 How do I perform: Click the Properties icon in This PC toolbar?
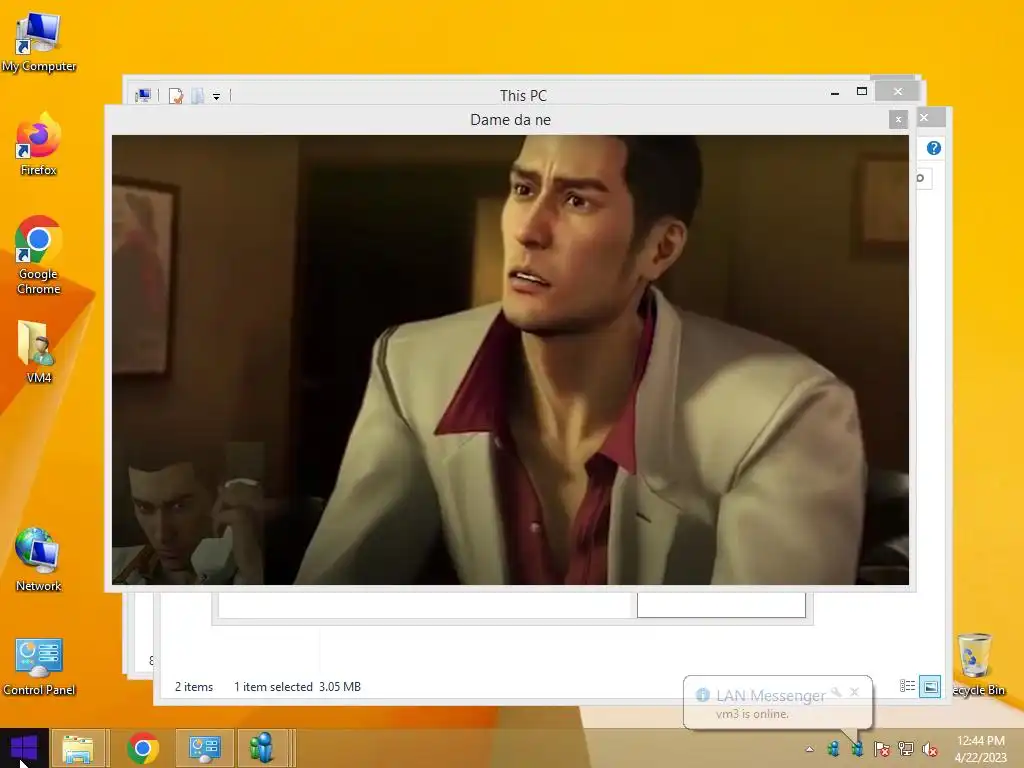[176, 96]
